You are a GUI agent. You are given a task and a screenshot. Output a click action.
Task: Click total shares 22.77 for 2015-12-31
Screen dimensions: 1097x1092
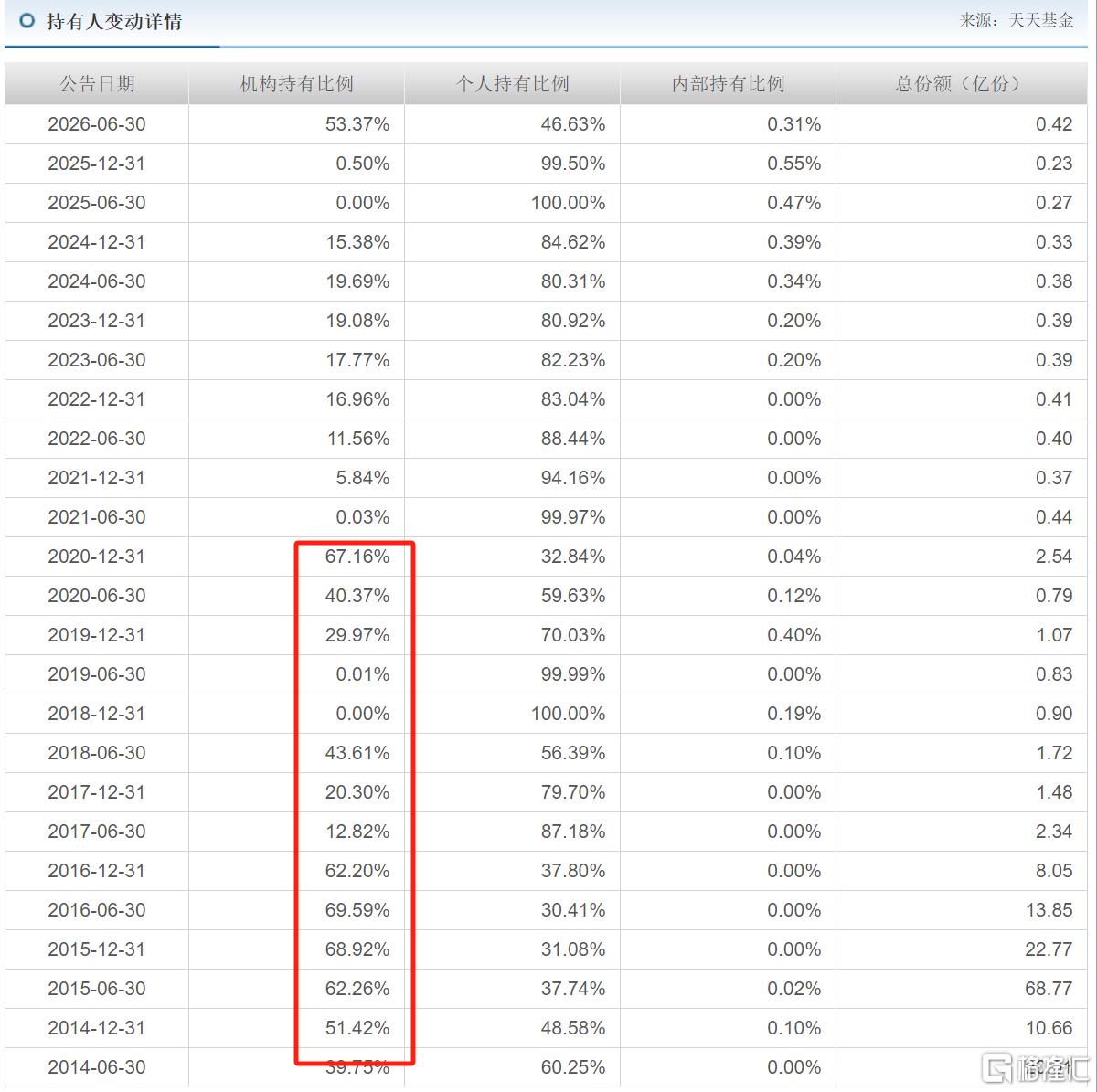pyautogui.click(x=1049, y=949)
